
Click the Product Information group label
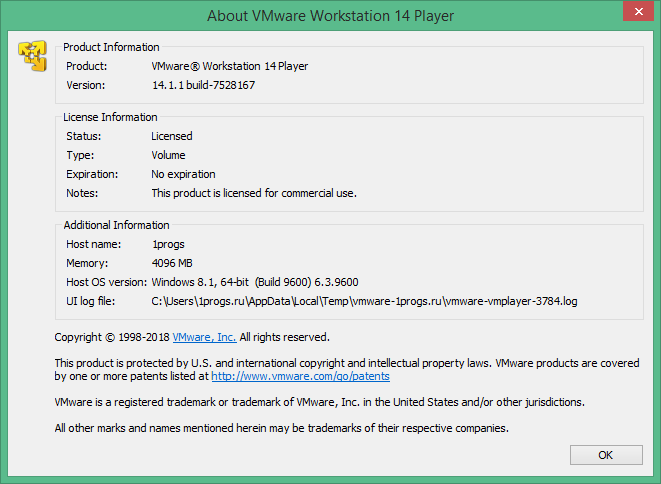[x=111, y=47]
